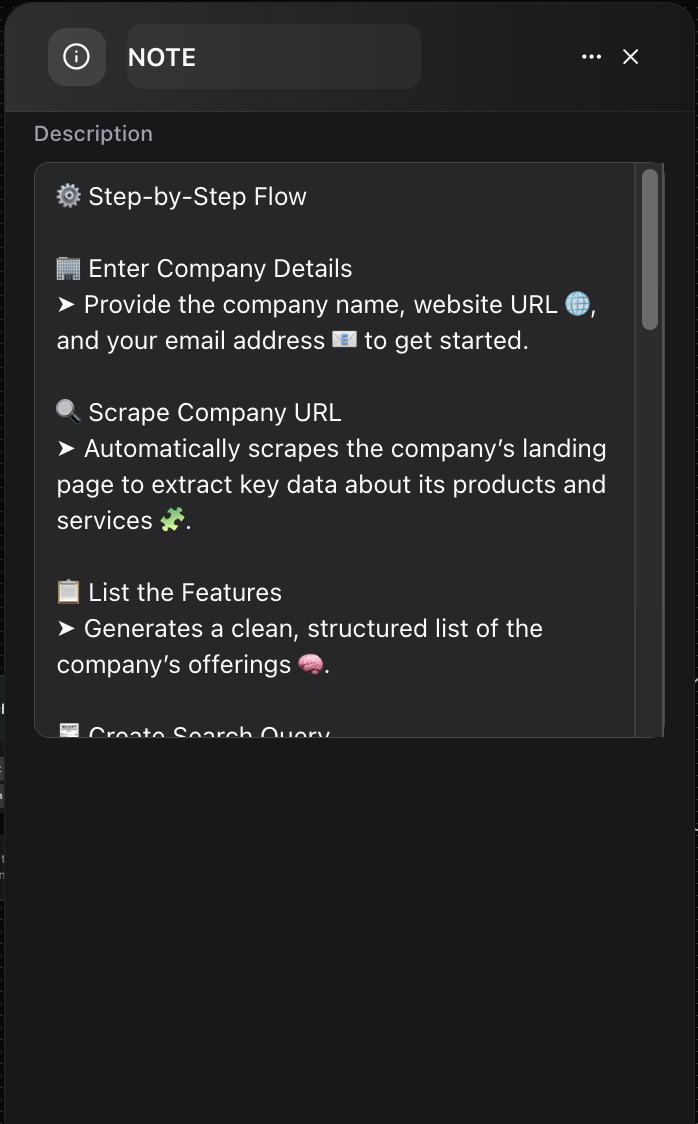Click the globe emoji after website URL
The width and height of the screenshot is (698, 1124).
tap(578, 304)
